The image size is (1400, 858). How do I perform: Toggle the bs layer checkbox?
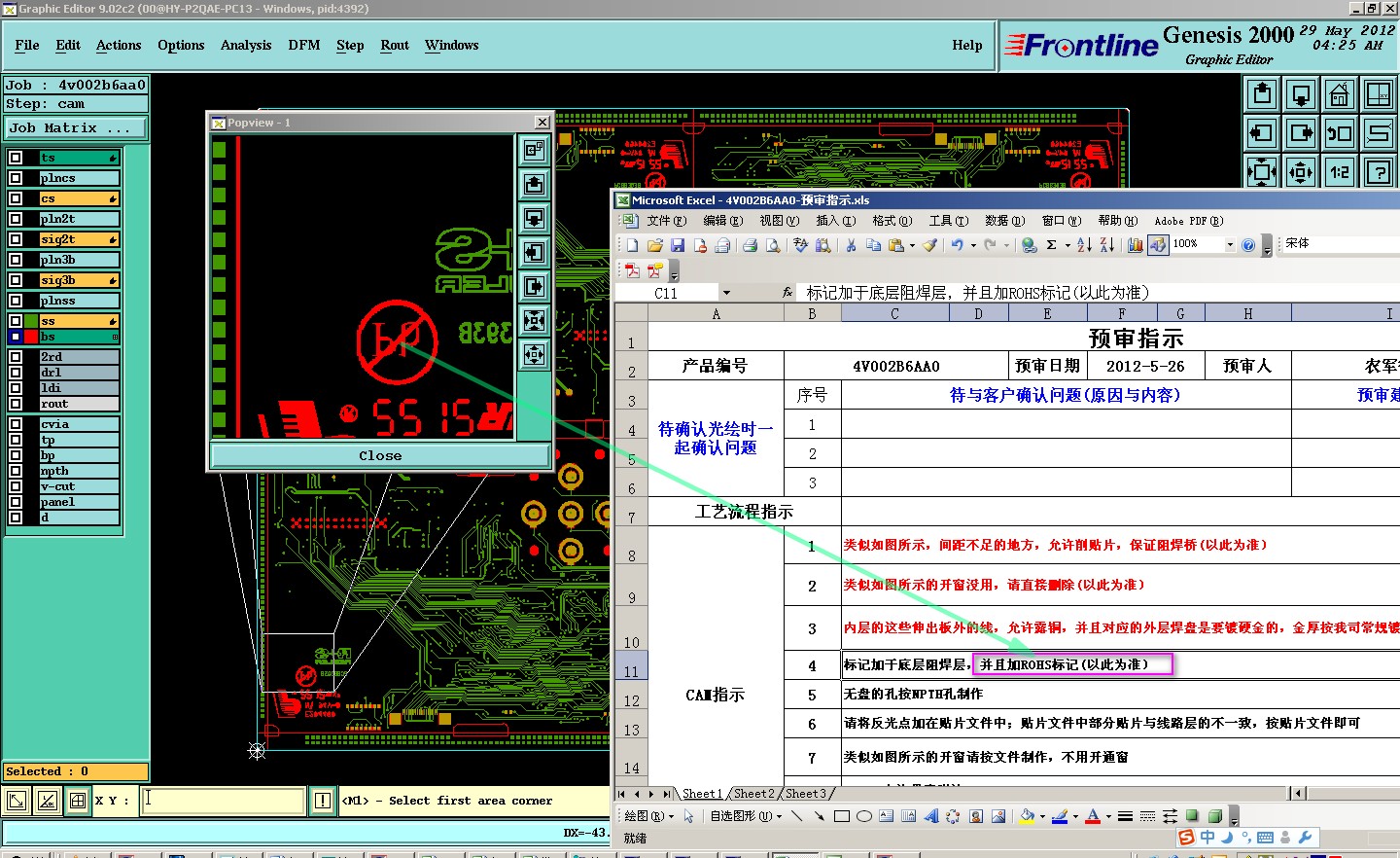[16, 337]
